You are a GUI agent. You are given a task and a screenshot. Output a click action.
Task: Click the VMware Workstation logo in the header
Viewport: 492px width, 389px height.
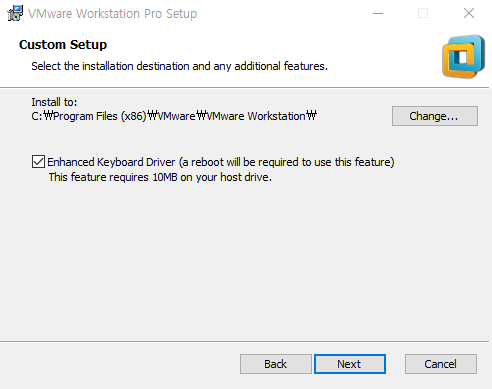point(463,57)
